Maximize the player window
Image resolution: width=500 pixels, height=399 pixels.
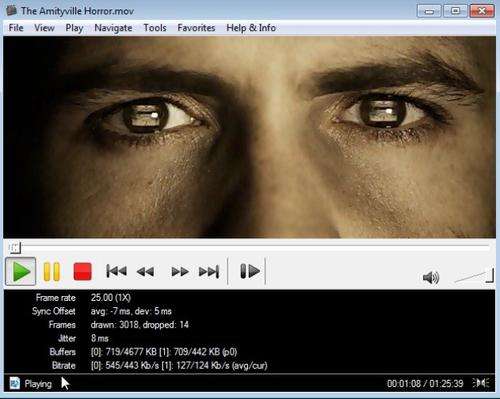[x=455, y=11]
